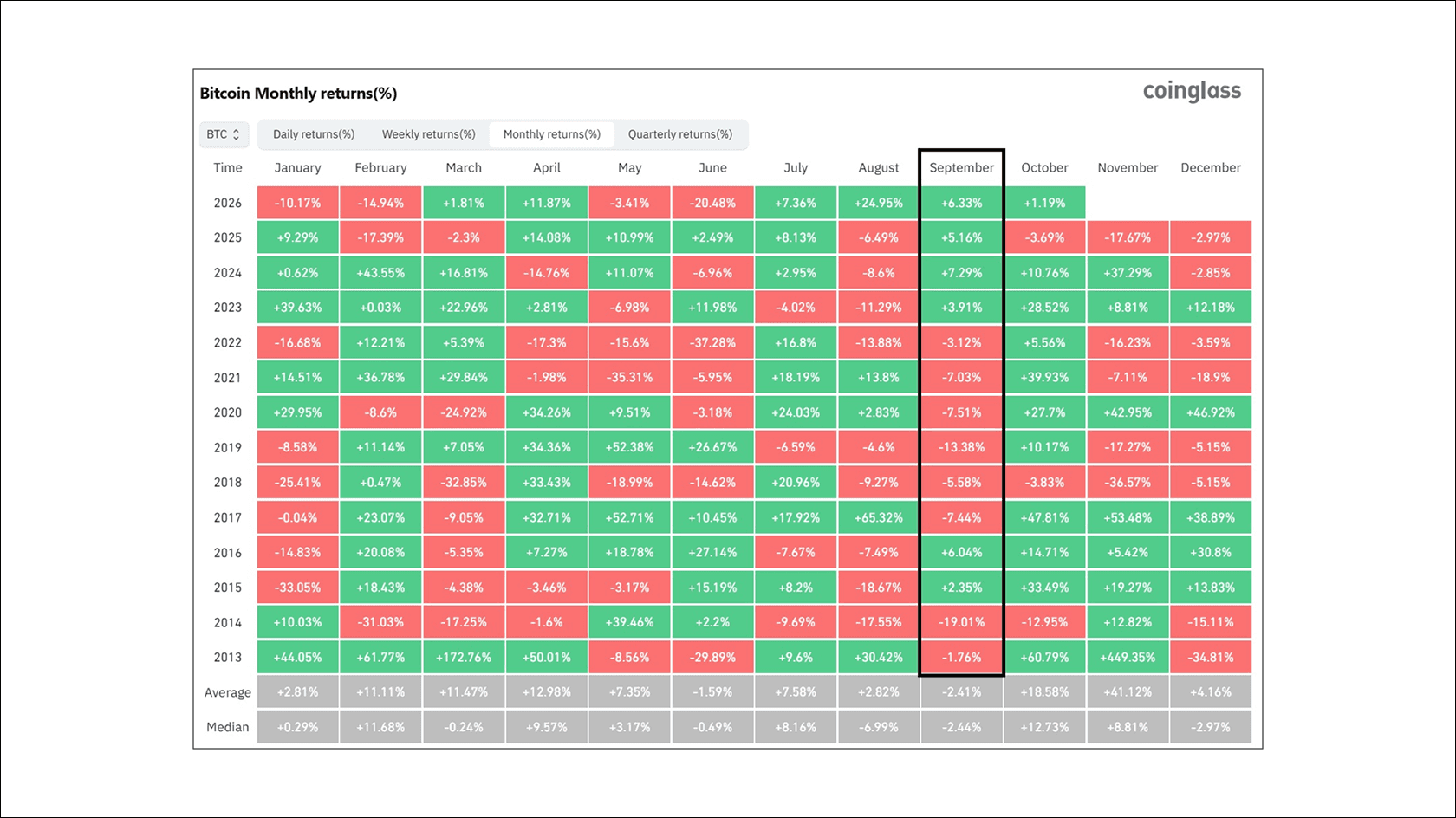Click the -19.01% September 2014 cell
Viewport: 1456px width, 818px height.
pyautogui.click(x=962, y=622)
